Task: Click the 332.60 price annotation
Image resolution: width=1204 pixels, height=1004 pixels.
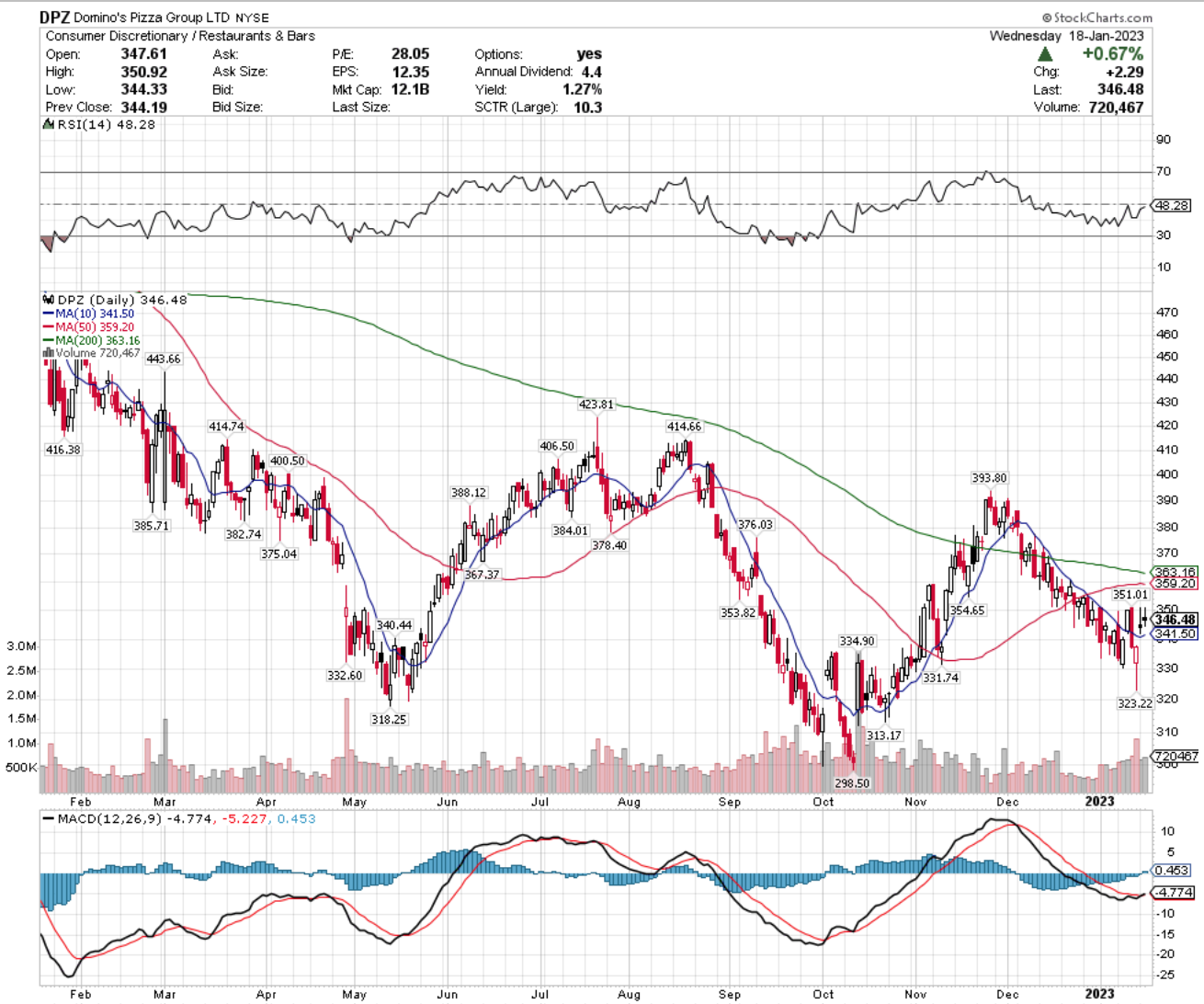Action: 345,675
